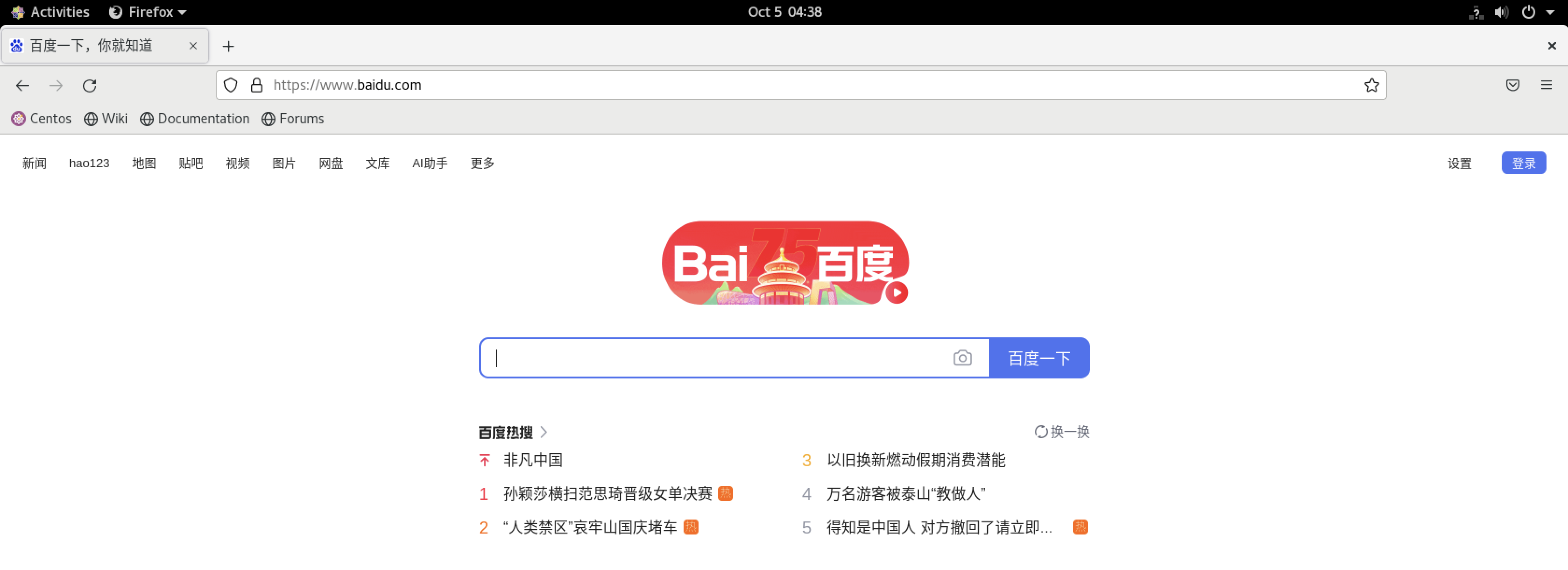The width and height of the screenshot is (1568, 570).
Task: Click the Firefox back navigation arrow
Action: [22, 84]
